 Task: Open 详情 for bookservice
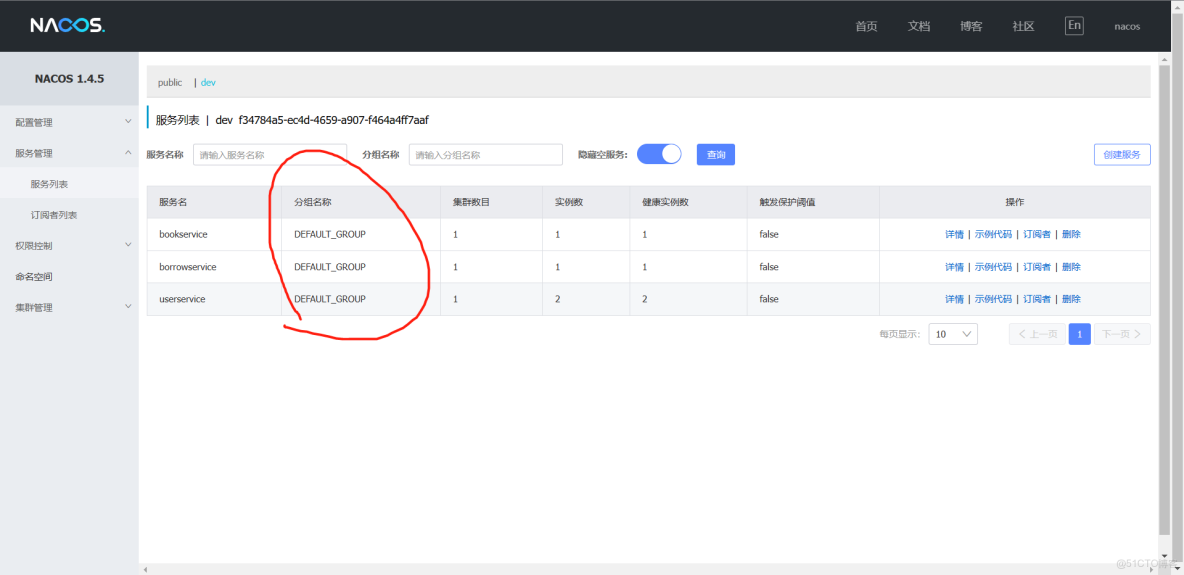954,234
